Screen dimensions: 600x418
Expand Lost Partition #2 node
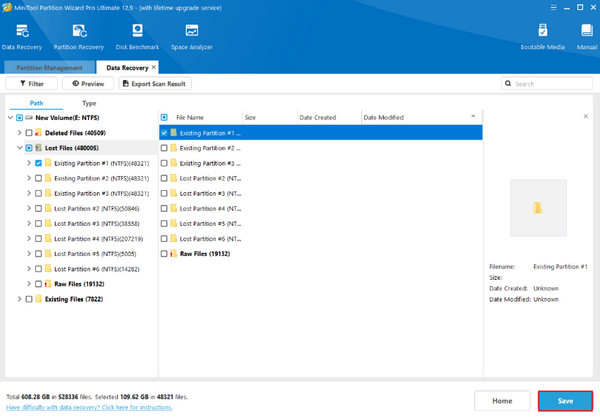coord(29,209)
